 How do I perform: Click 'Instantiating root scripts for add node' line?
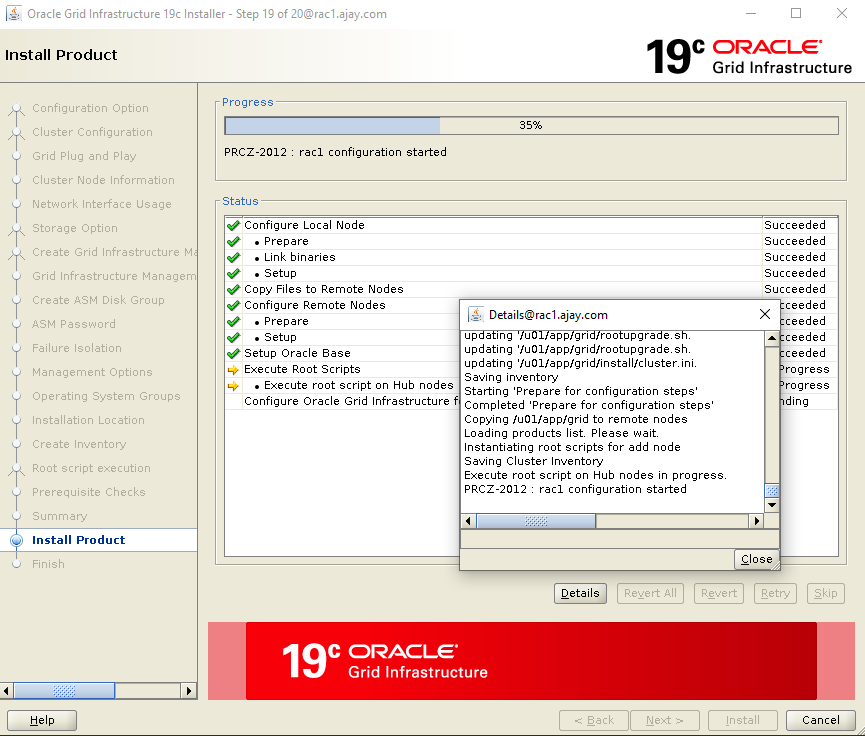572,447
